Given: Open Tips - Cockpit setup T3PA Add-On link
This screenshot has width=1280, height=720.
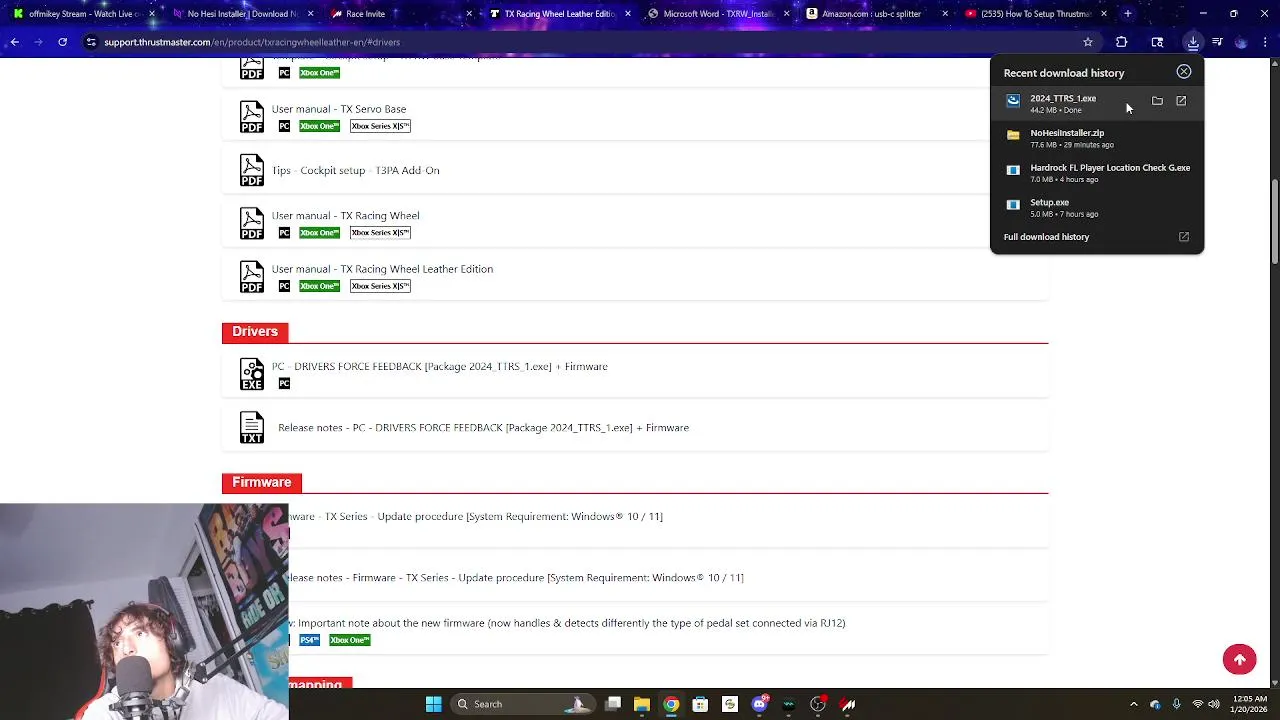Looking at the screenshot, I should click(356, 170).
